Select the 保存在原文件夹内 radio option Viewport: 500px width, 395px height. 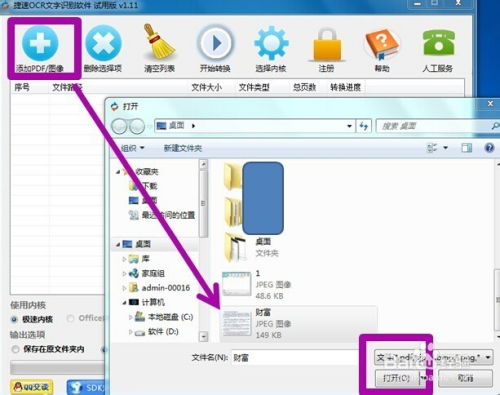15,349
